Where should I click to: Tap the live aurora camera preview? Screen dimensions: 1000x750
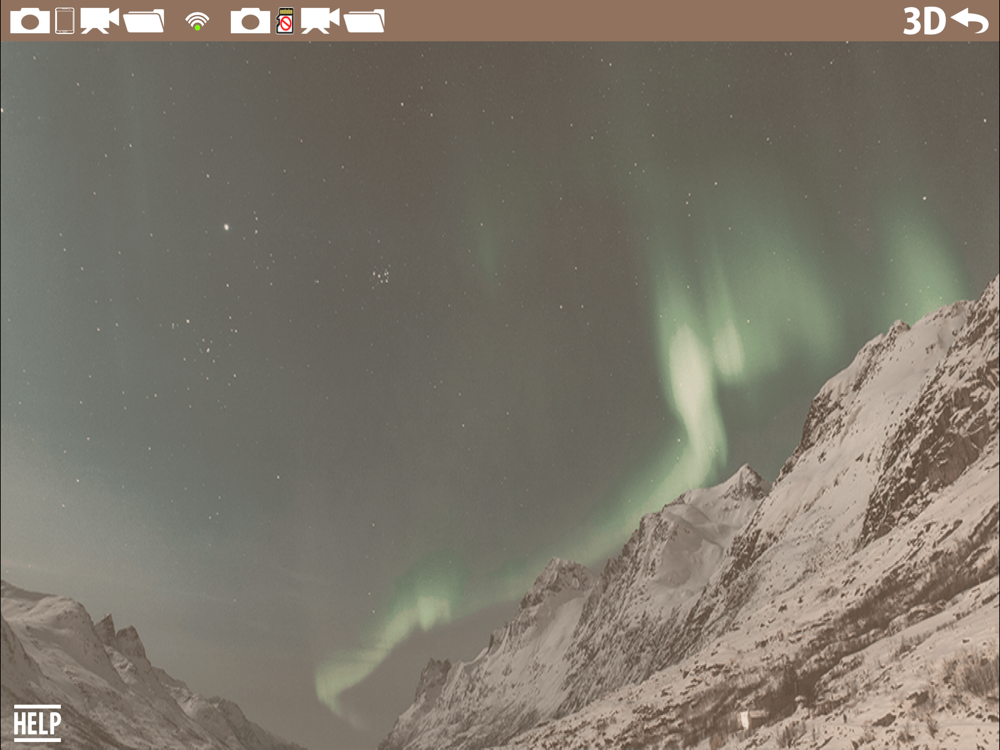pyautogui.click(x=500, y=395)
